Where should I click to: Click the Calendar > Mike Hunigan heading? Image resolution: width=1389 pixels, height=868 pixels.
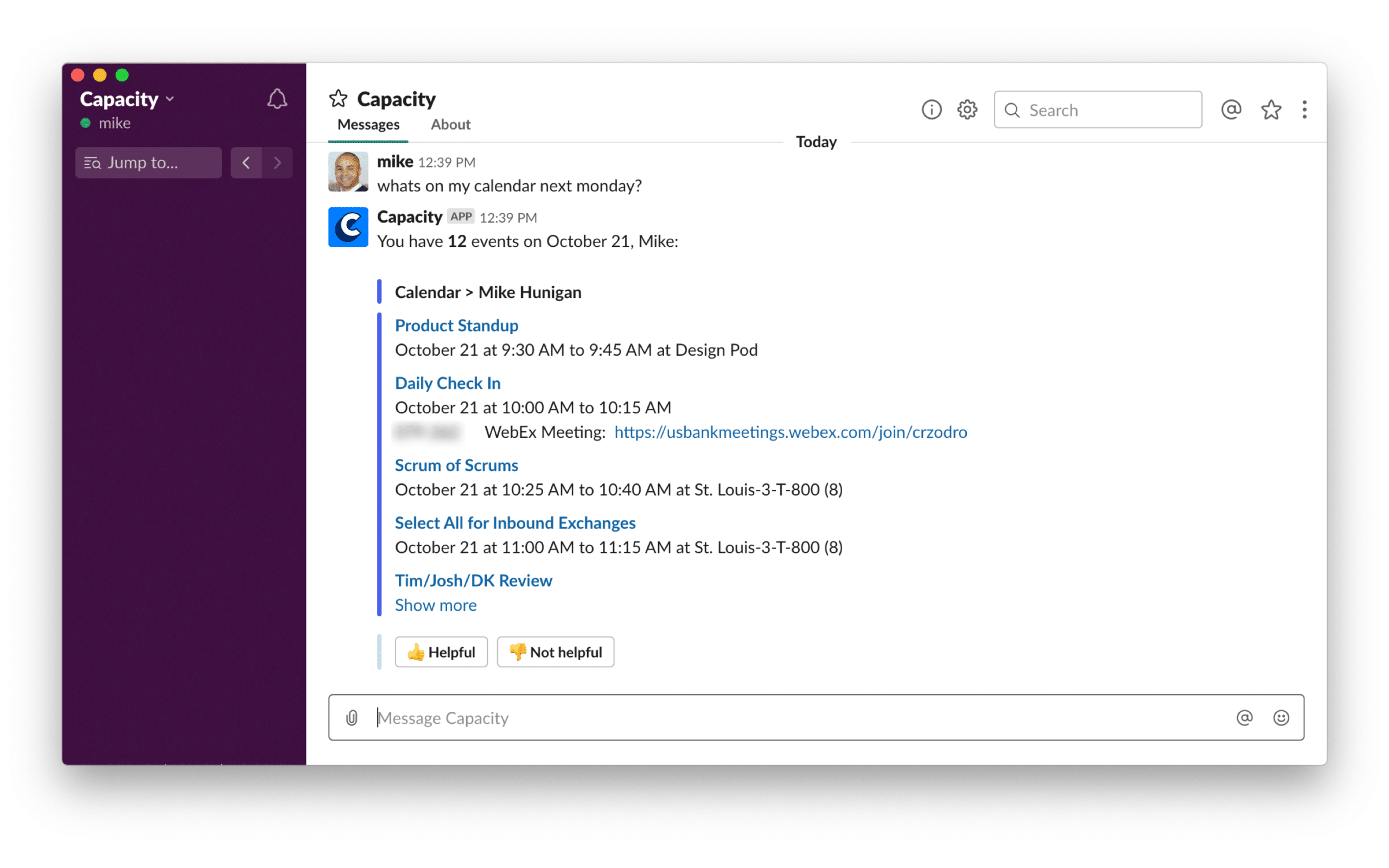tap(488, 292)
